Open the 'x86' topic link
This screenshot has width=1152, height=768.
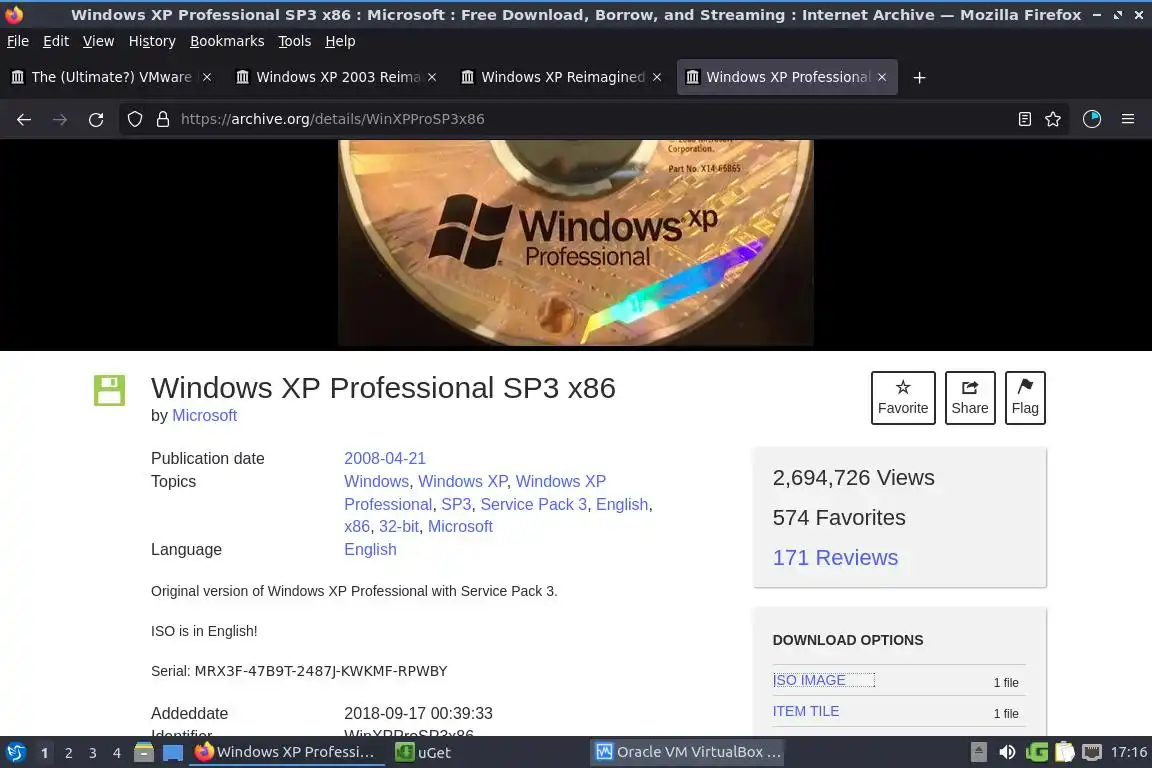click(x=357, y=526)
